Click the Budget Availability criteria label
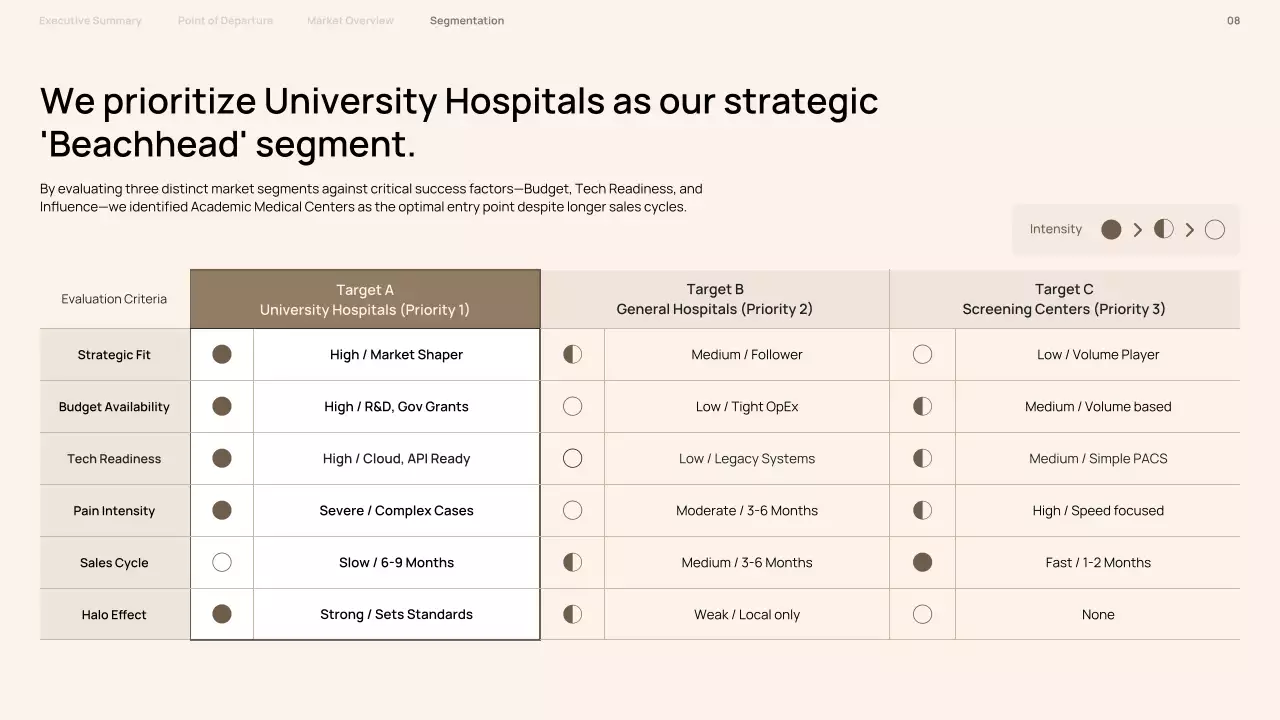1280x720 pixels. tap(114, 407)
